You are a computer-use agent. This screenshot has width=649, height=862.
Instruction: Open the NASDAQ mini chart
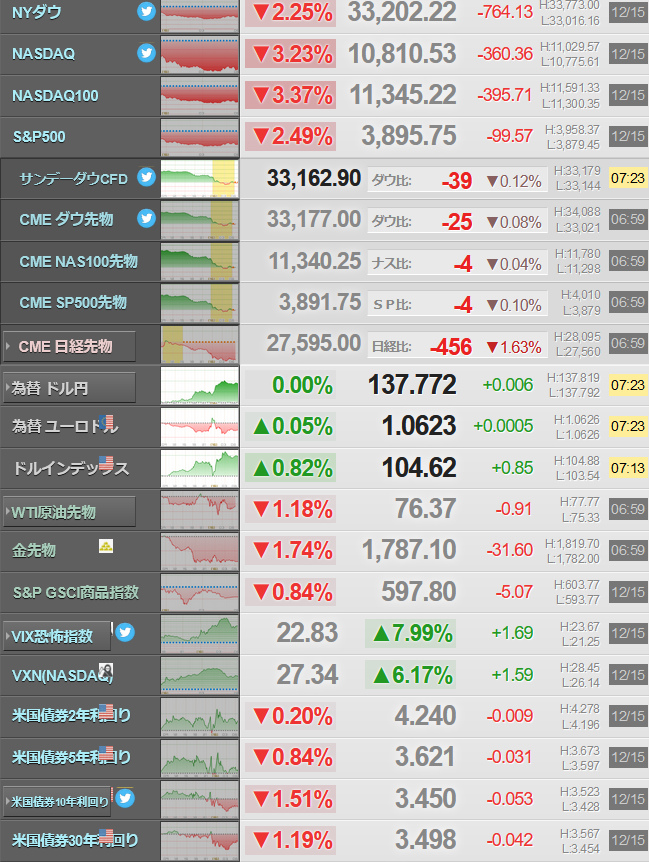(200, 54)
